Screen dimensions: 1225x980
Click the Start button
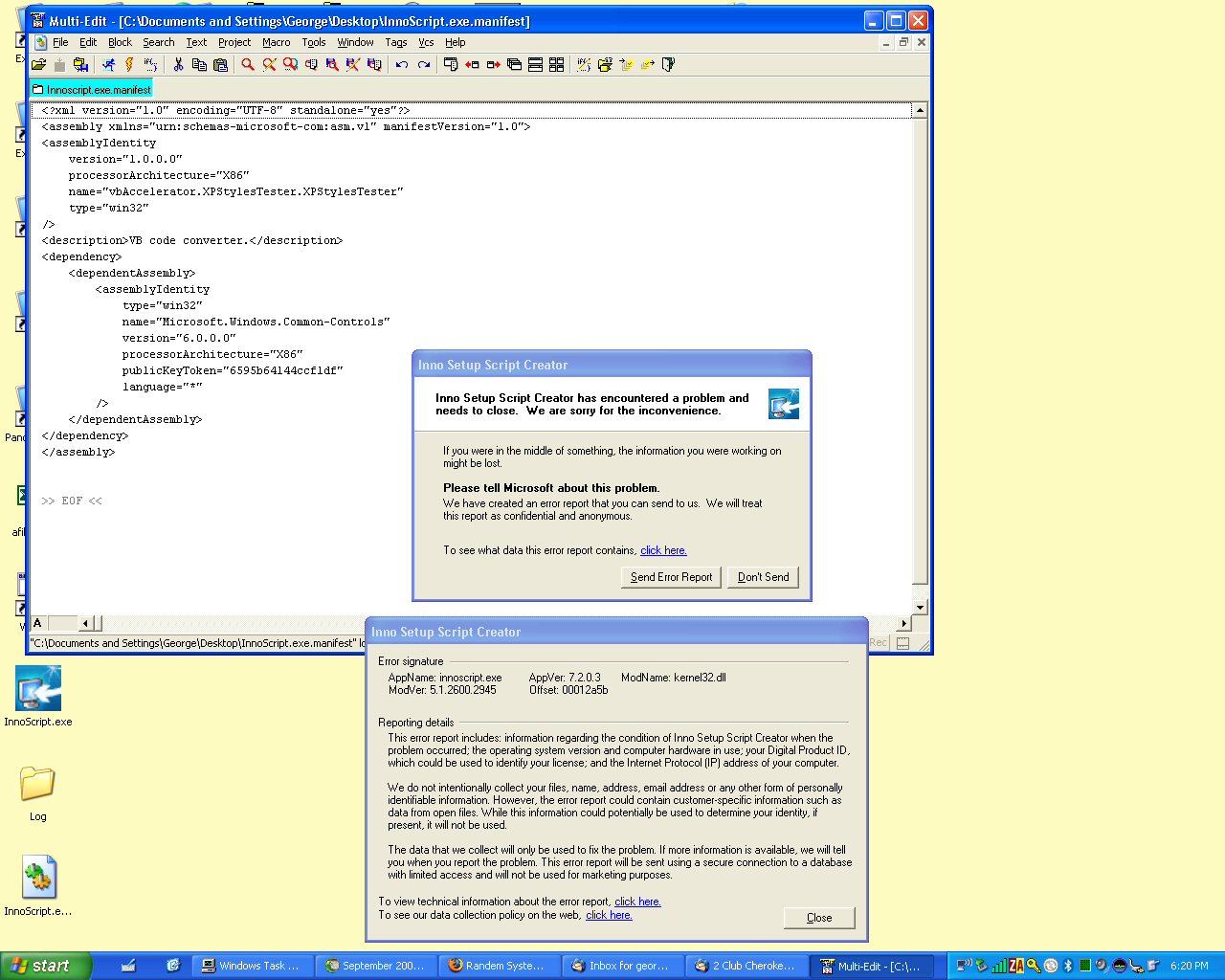click(46, 966)
